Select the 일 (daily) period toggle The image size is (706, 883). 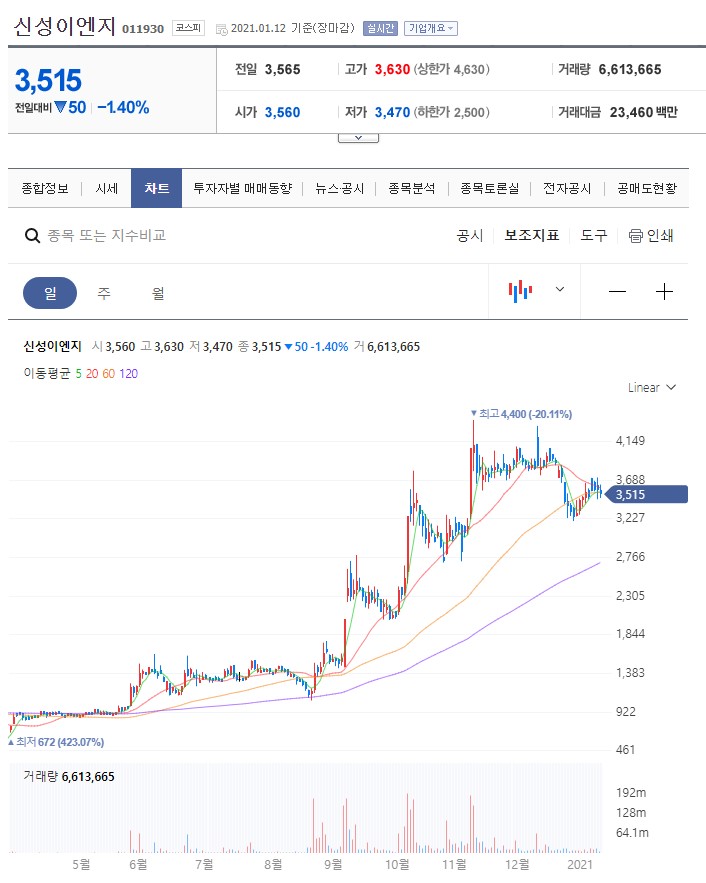point(50,293)
